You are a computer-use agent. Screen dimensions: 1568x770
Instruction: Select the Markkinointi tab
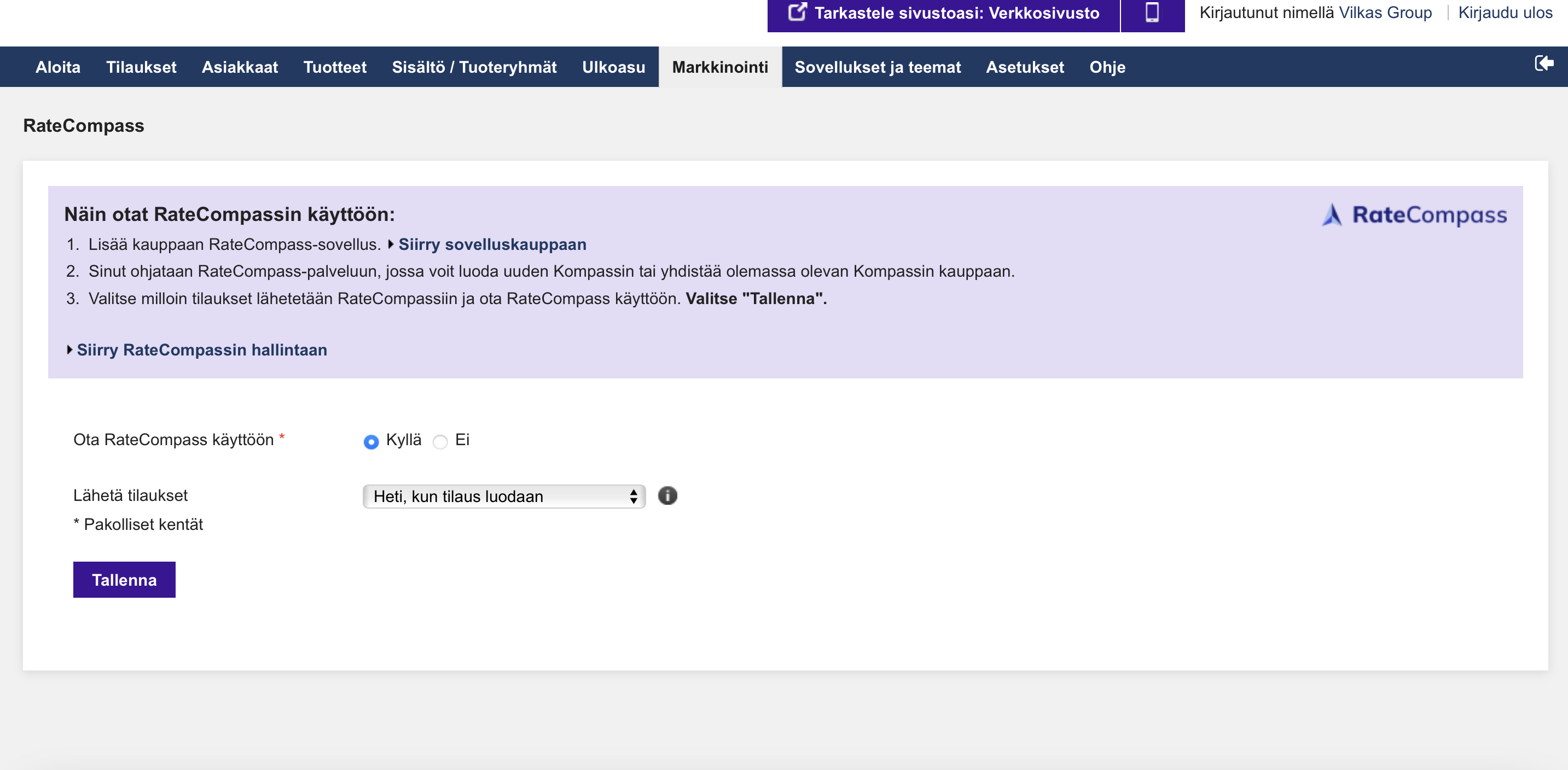[720, 67]
